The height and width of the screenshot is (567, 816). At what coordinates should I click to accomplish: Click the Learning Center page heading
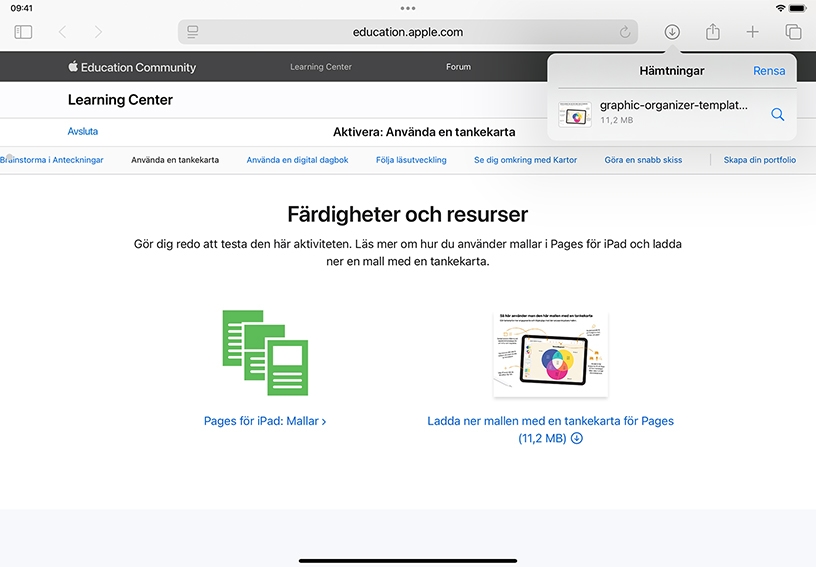[120, 100]
